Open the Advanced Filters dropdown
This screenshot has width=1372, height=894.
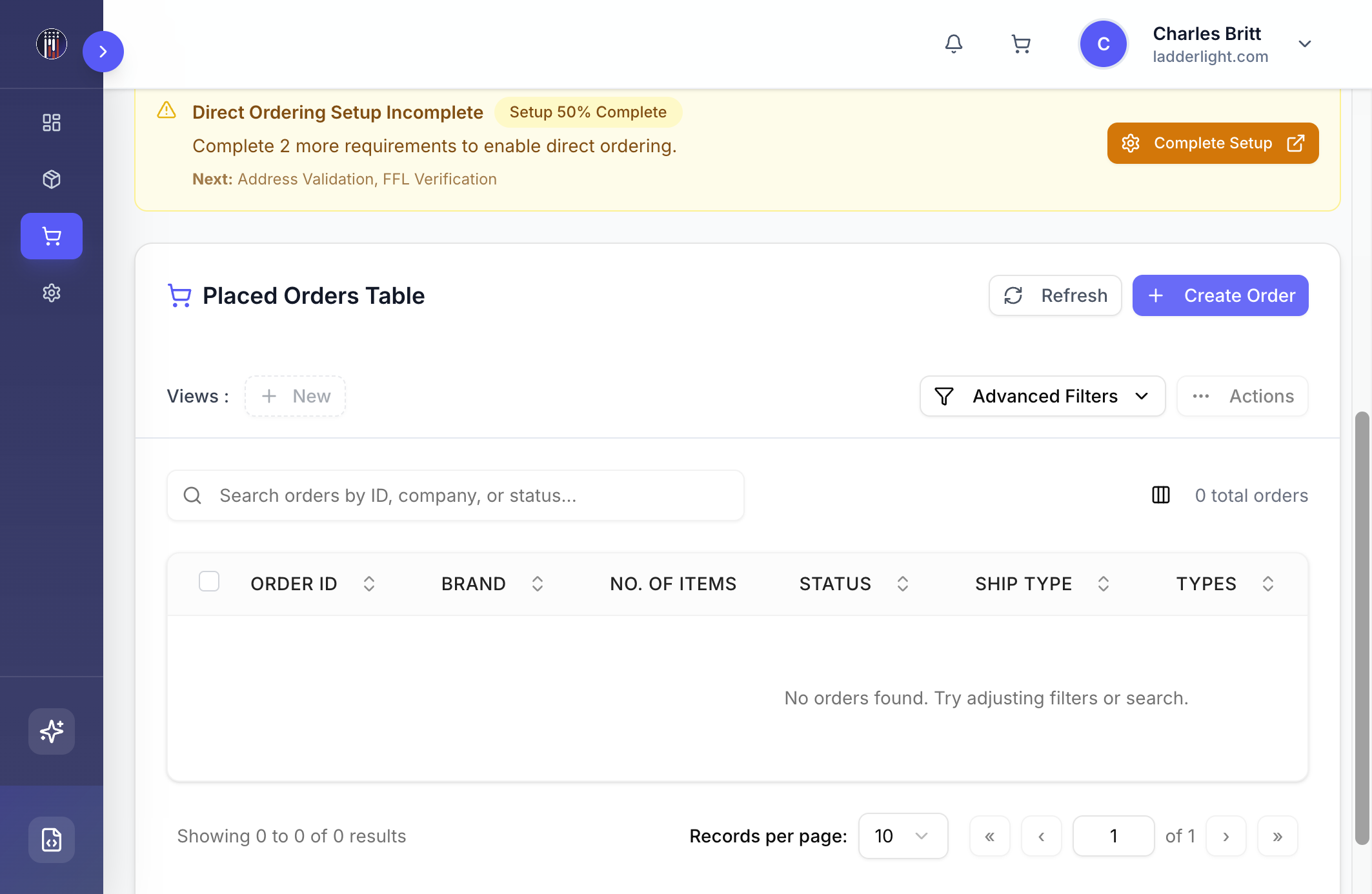point(1043,396)
